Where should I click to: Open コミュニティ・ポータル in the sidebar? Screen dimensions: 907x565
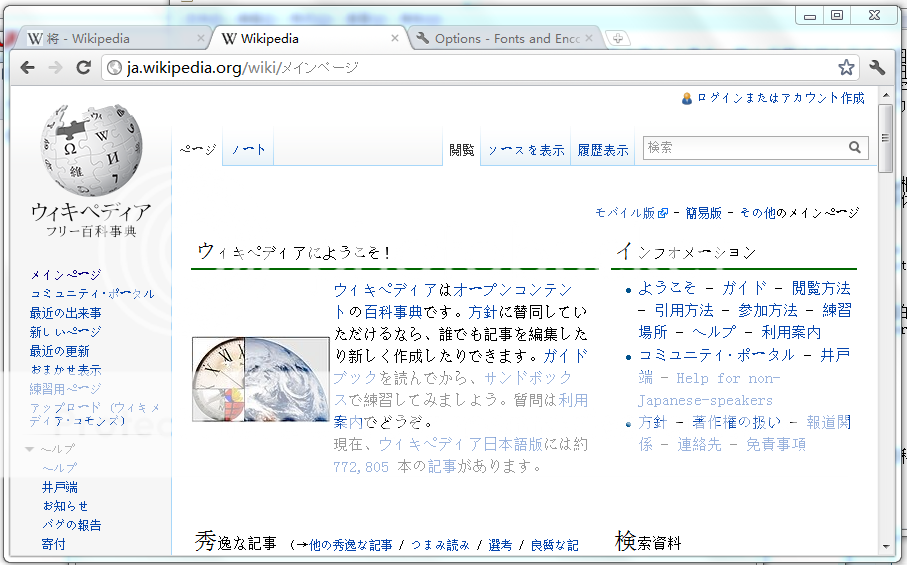[92, 294]
